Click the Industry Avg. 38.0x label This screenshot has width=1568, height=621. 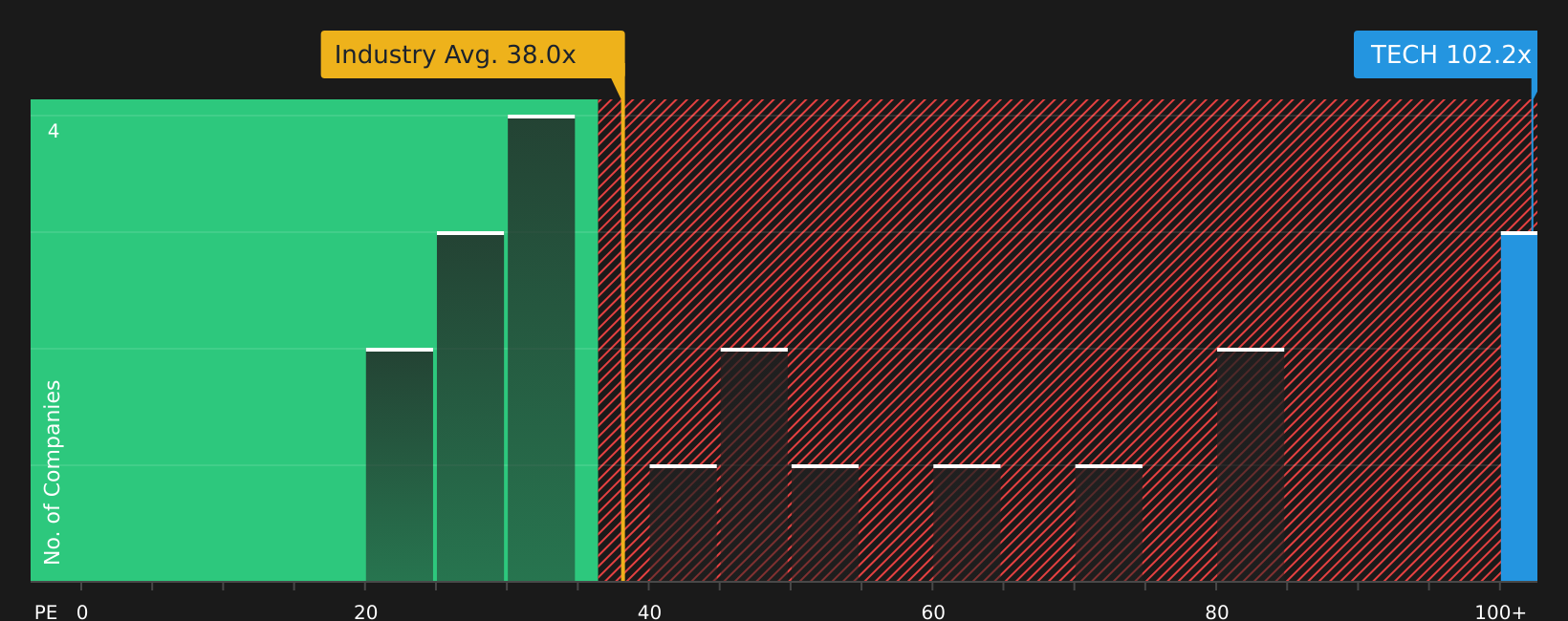click(472, 54)
